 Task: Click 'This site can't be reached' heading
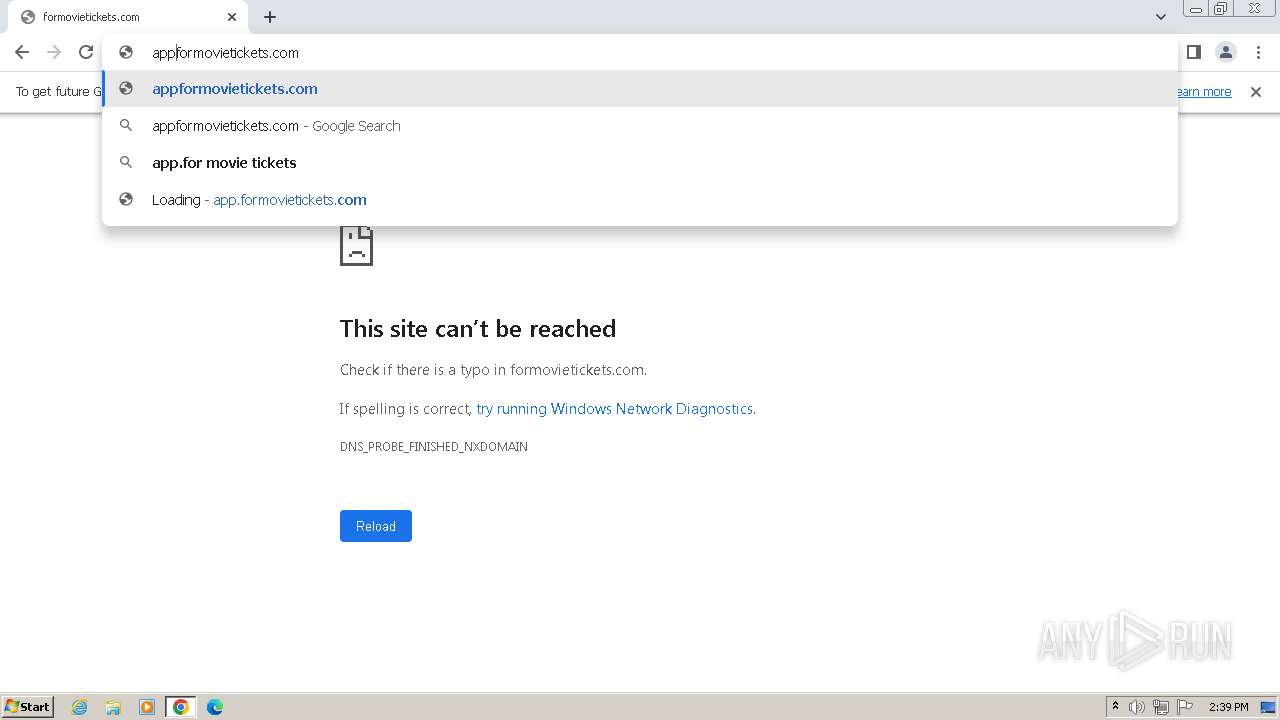478,329
